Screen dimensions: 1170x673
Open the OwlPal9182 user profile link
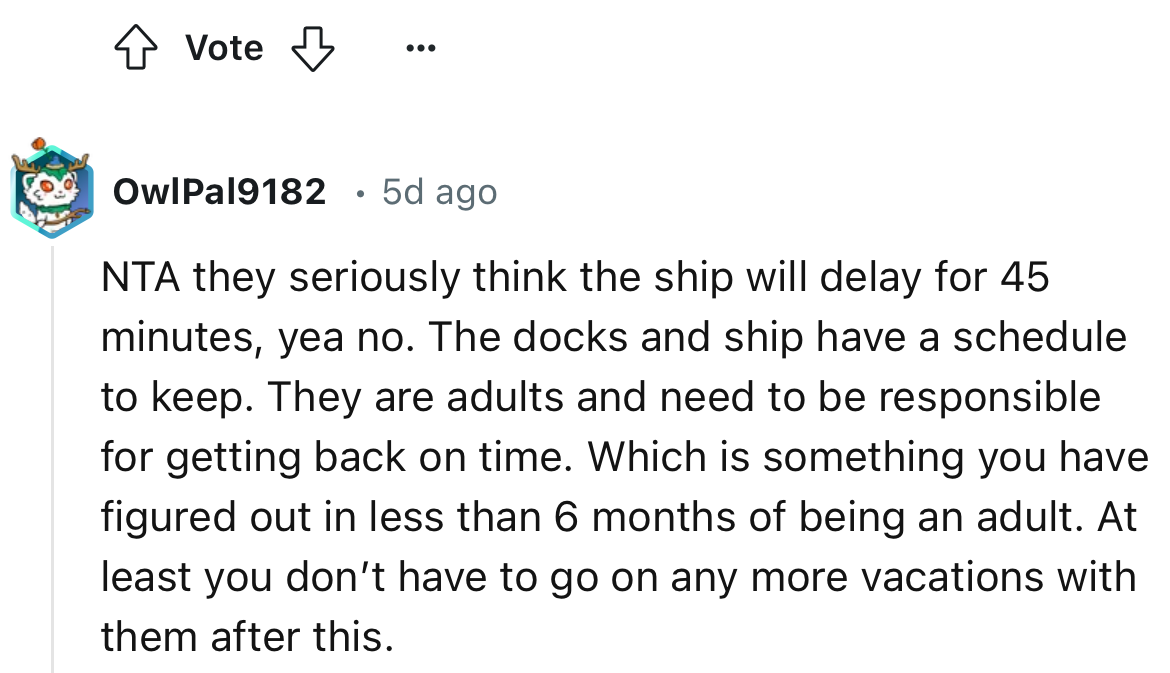[220, 191]
